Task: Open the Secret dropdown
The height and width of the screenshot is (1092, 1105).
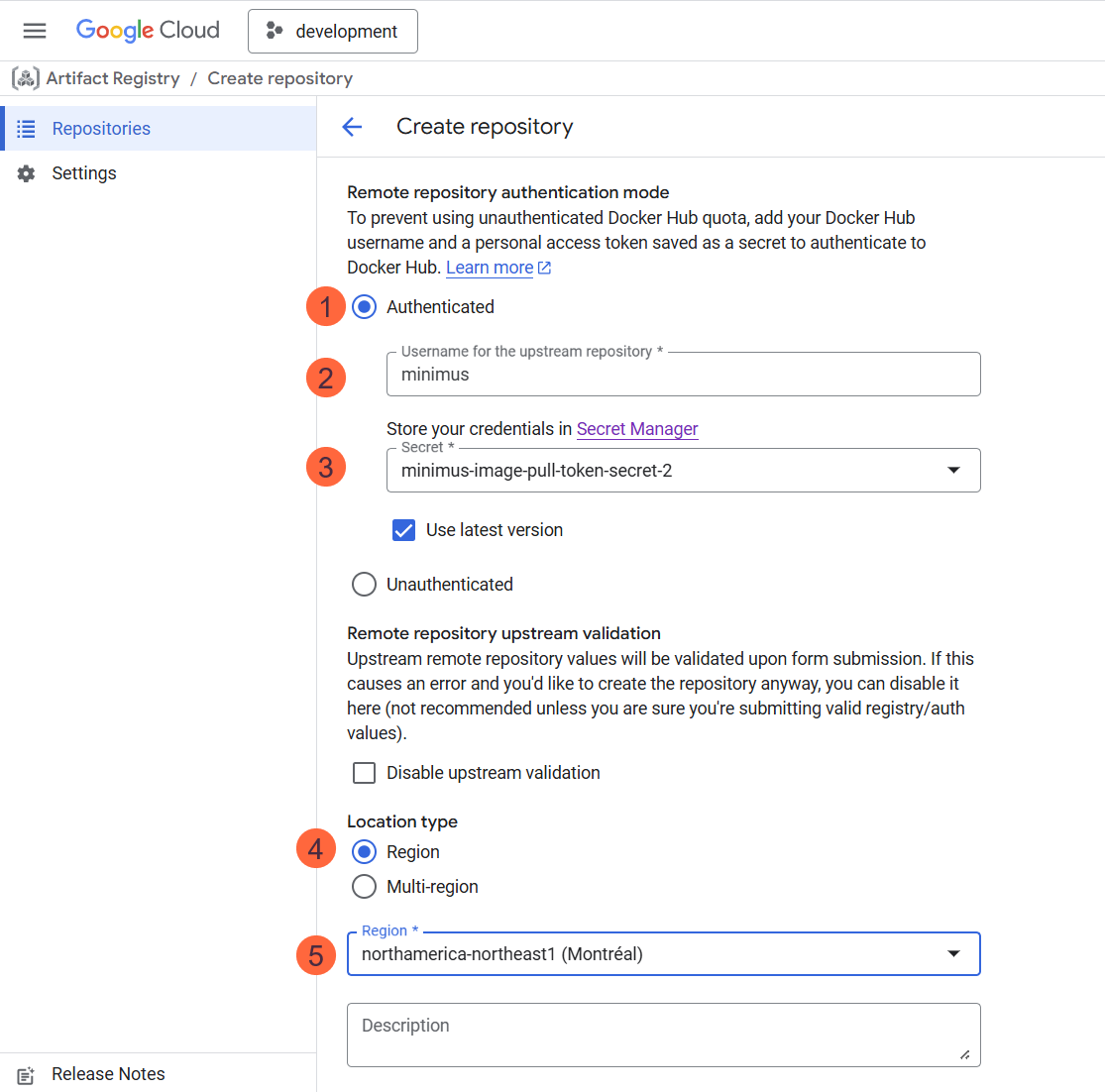Action: click(953, 470)
